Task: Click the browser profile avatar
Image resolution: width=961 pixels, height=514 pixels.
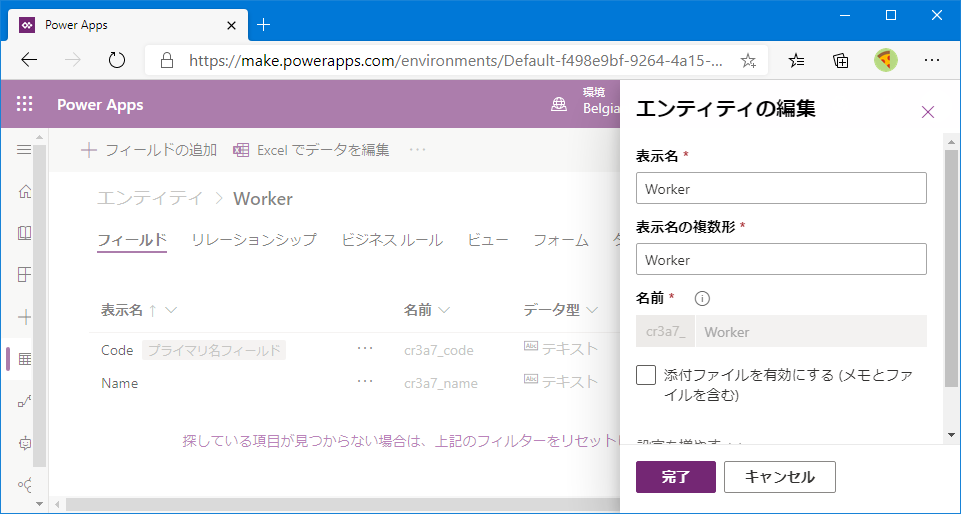Action: click(x=886, y=60)
